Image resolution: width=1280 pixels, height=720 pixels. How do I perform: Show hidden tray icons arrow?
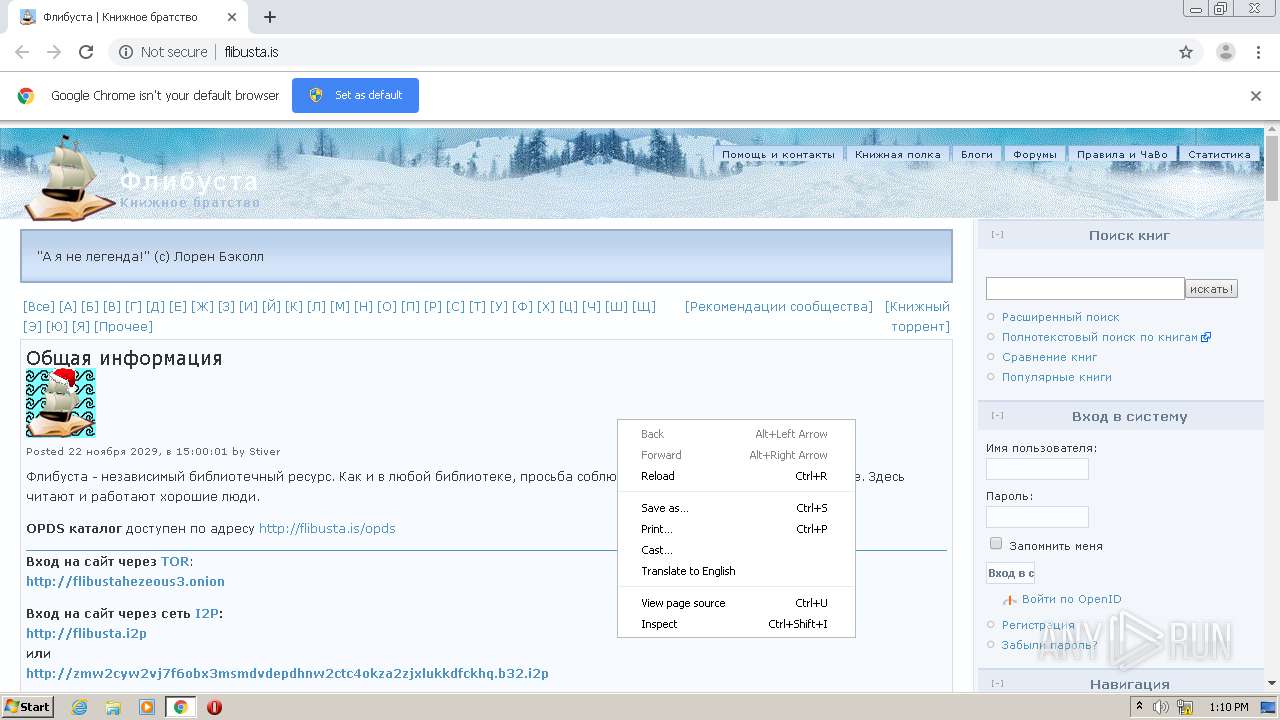[x=1140, y=707]
